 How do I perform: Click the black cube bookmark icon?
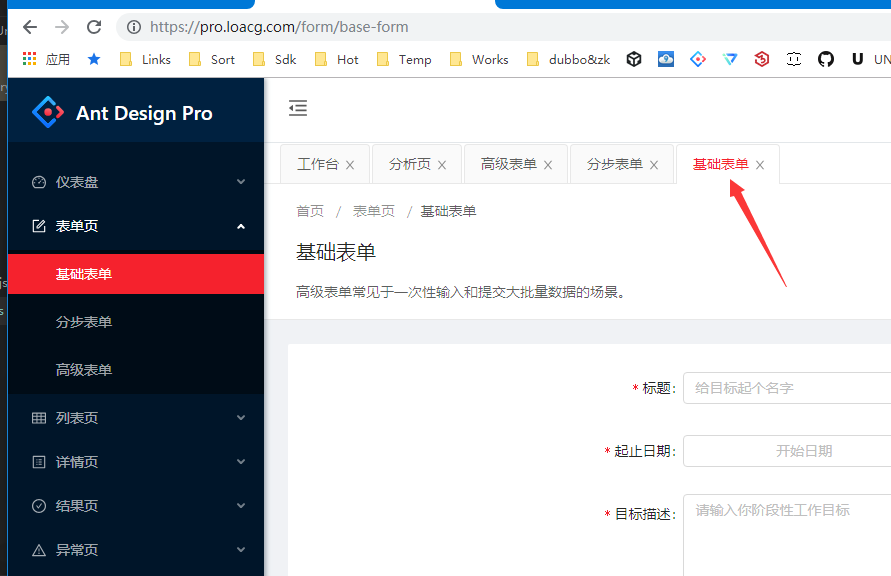634,59
